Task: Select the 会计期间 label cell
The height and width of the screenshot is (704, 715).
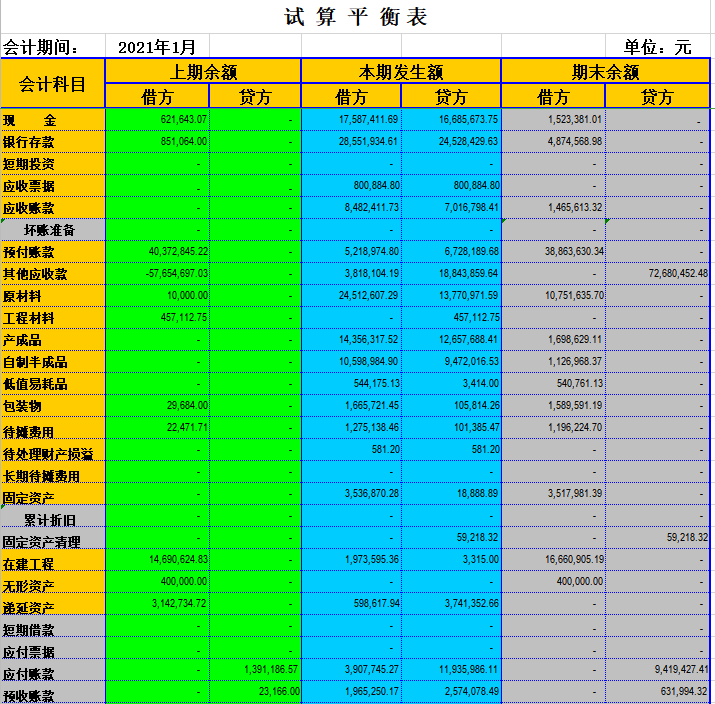Action: (x=53, y=47)
